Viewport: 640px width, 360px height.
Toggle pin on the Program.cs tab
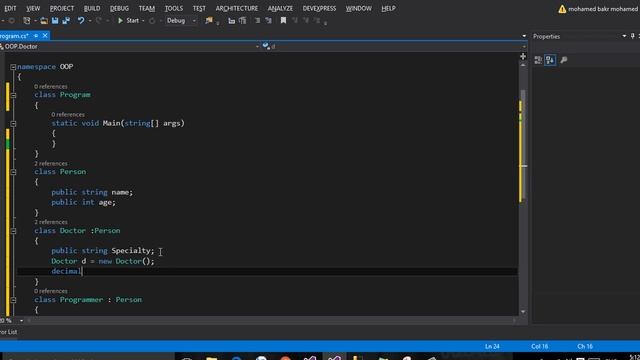click(36, 36)
